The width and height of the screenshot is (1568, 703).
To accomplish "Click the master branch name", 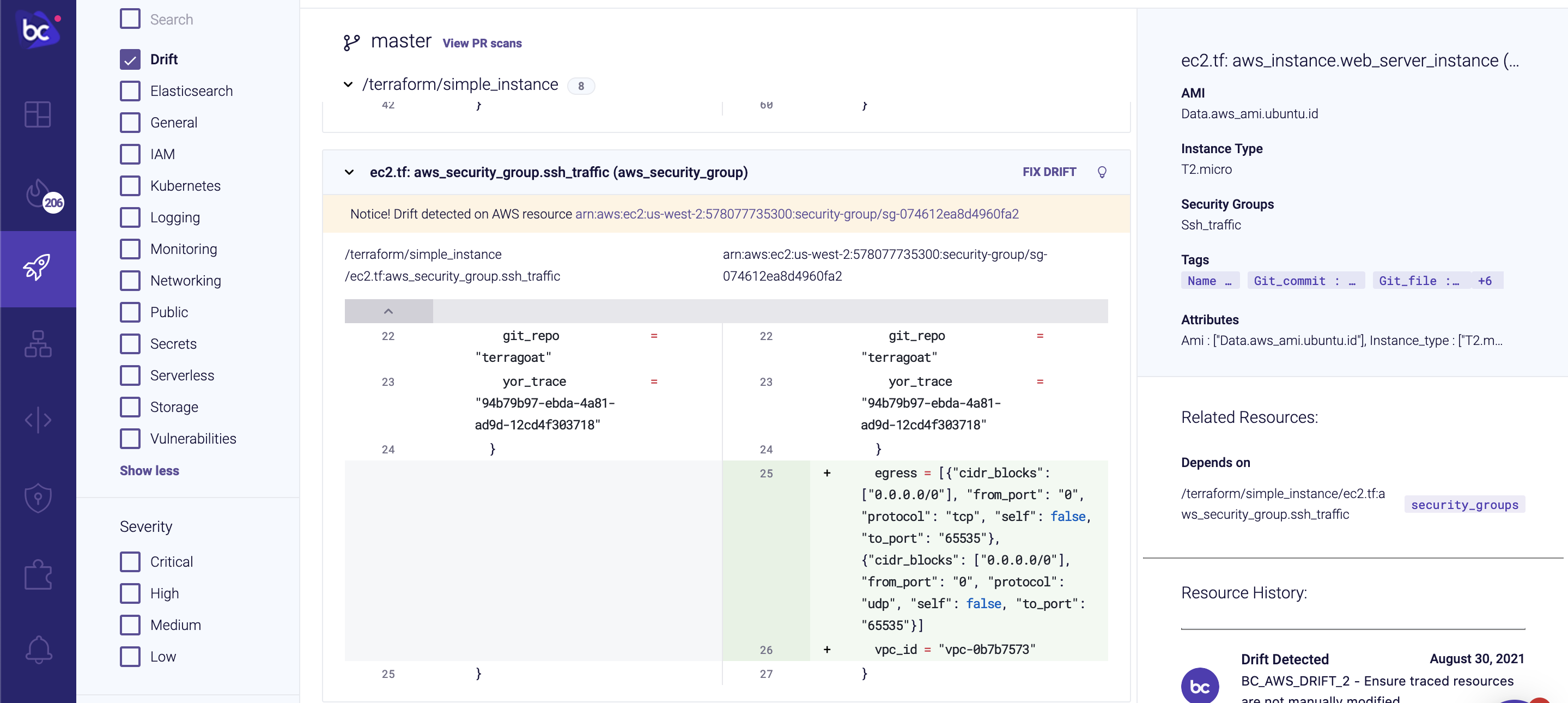I will pos(400,41).
